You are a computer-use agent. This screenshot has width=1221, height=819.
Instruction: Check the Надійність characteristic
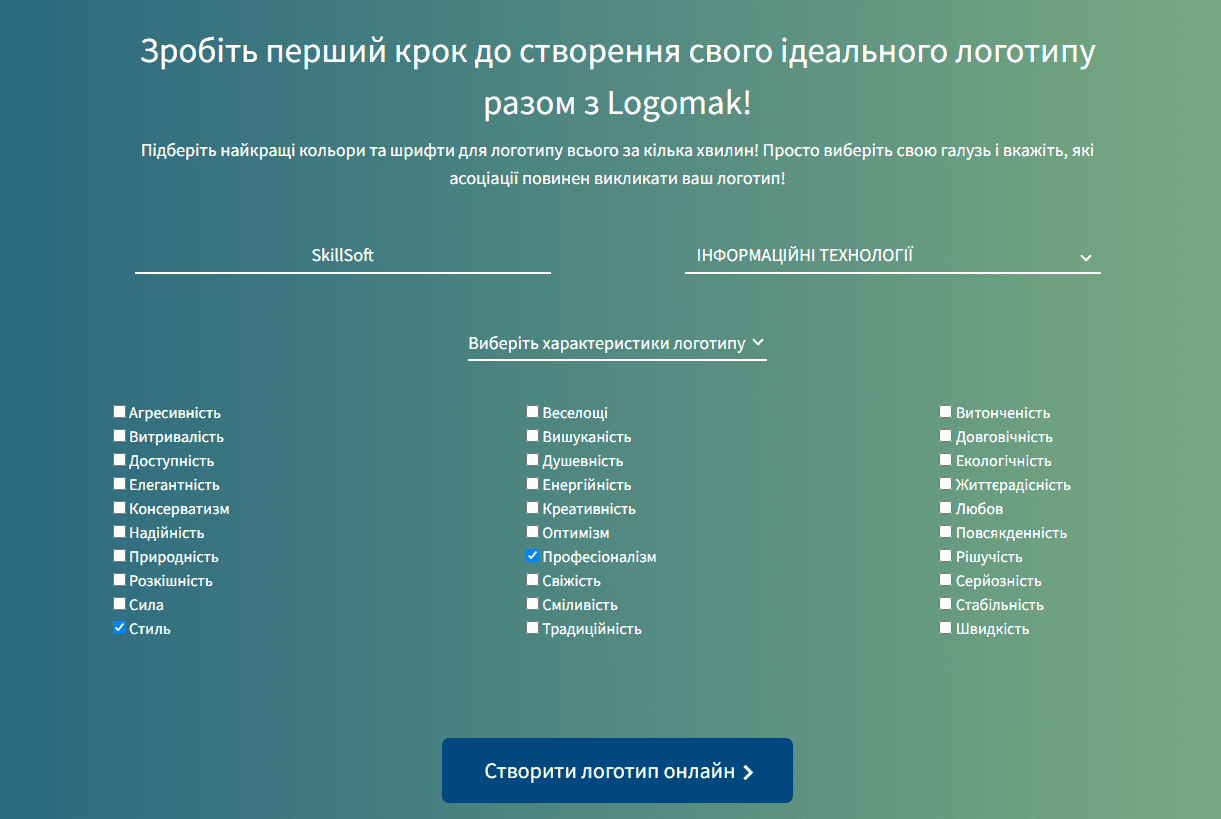119,532
